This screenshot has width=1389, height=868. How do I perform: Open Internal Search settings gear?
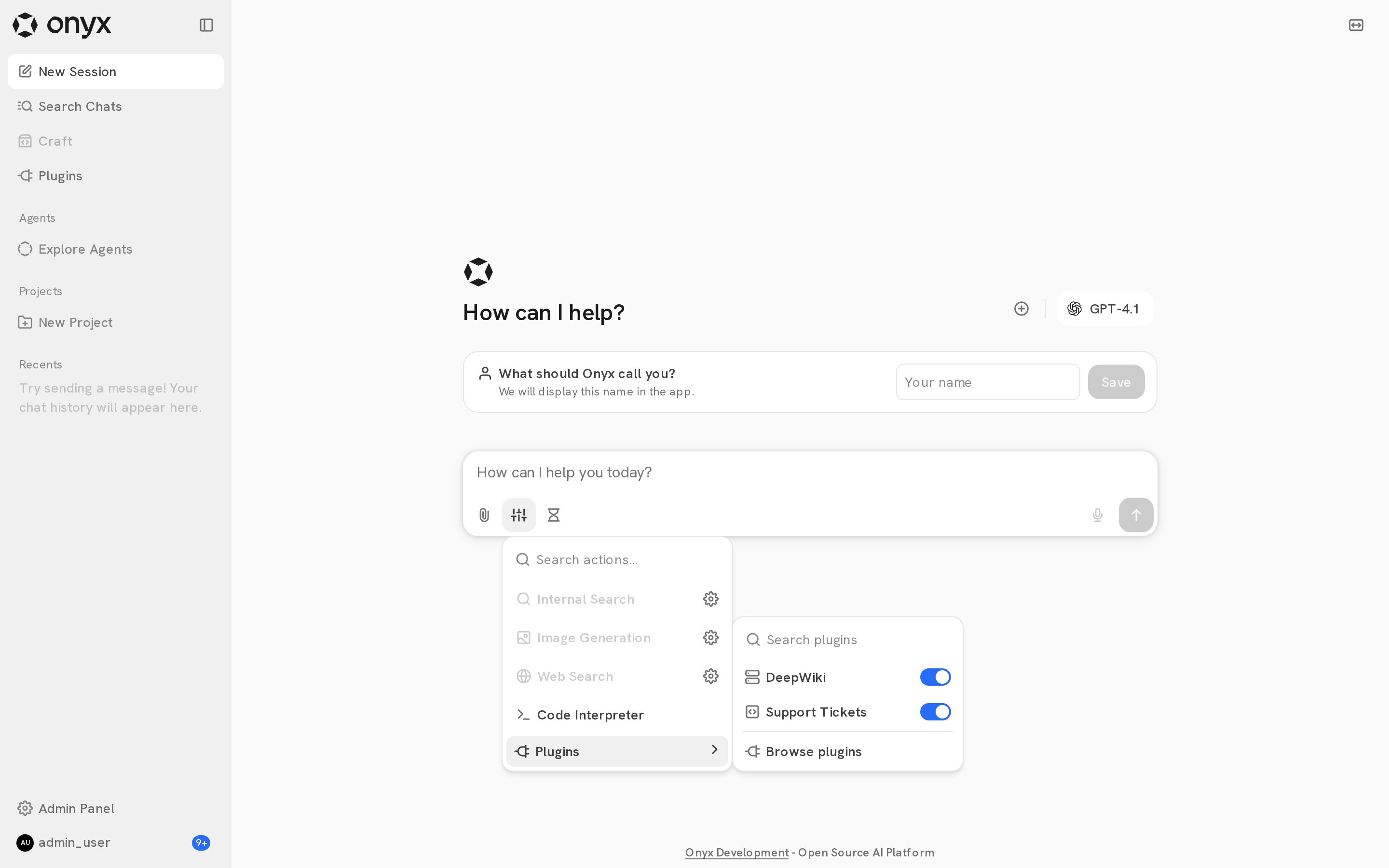tap(710, 599)
